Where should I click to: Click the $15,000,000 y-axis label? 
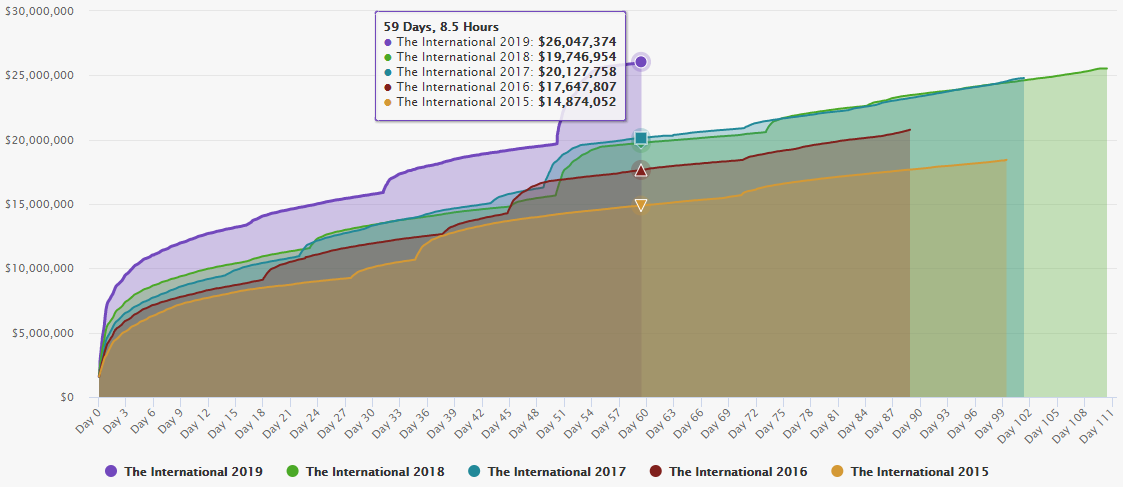point(39,204)
